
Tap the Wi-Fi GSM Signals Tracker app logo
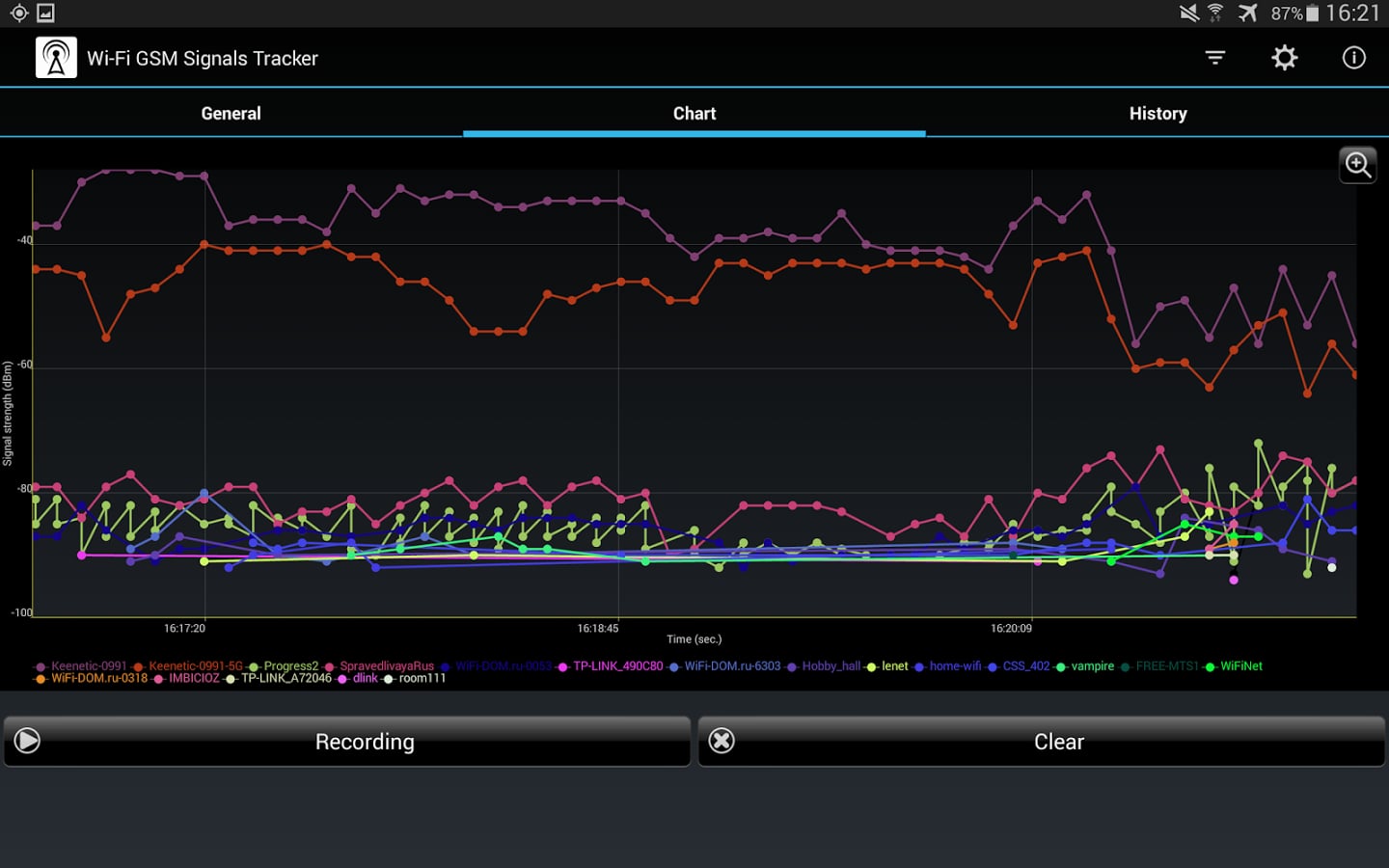(x=56, y=58)
